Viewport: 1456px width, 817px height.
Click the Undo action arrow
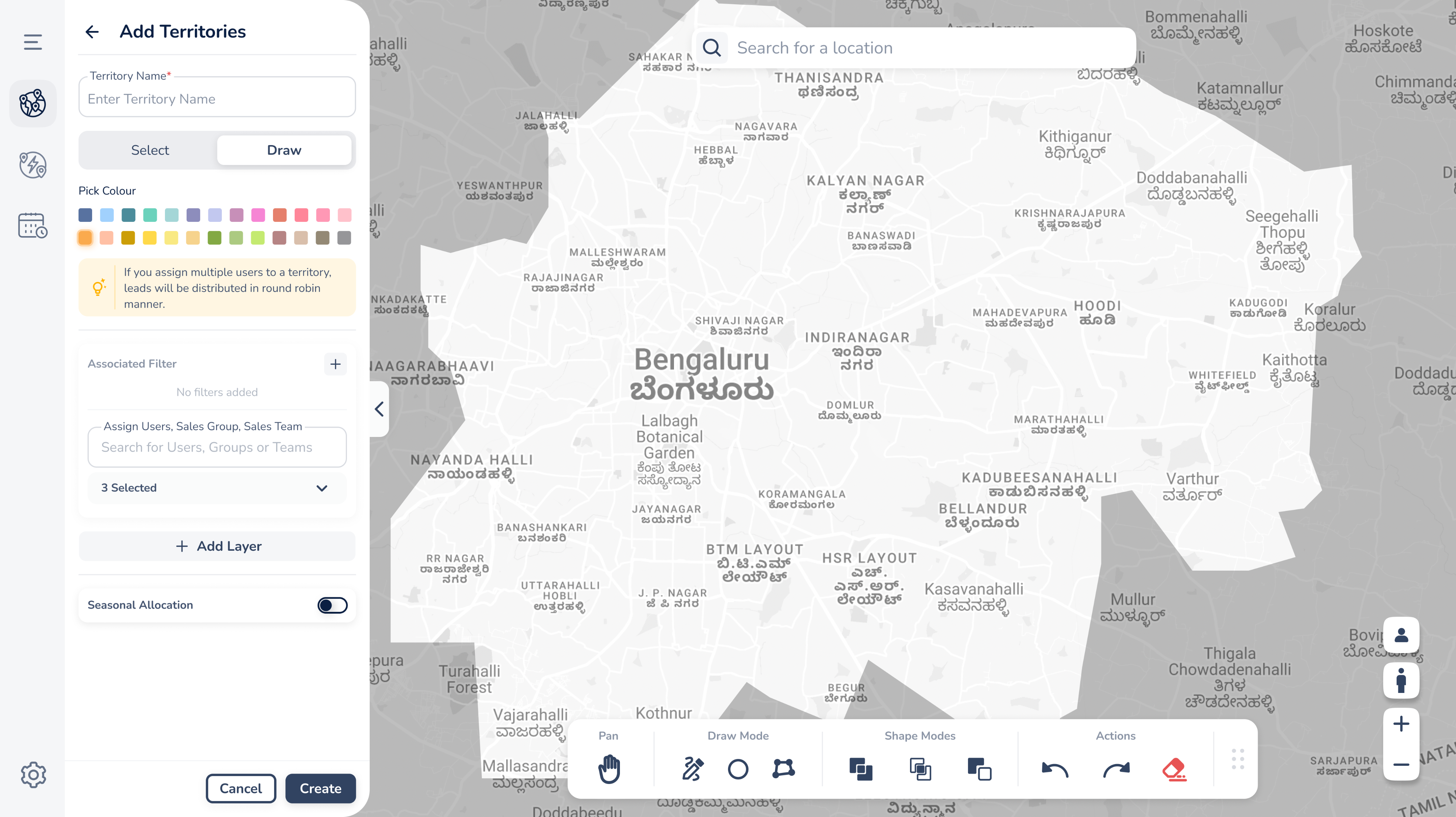1054,769
